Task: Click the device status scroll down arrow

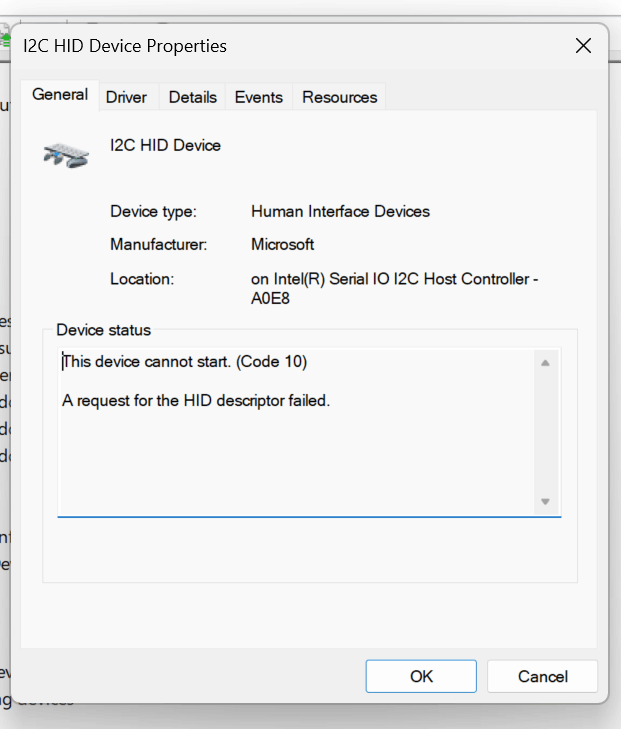Action: [545, 501]
